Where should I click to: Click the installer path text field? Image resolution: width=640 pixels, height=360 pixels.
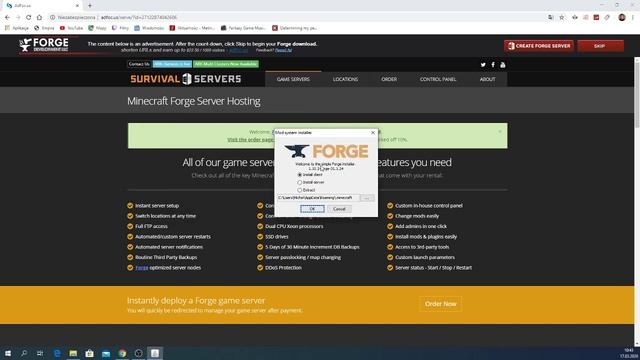click(x=318, y=198)
